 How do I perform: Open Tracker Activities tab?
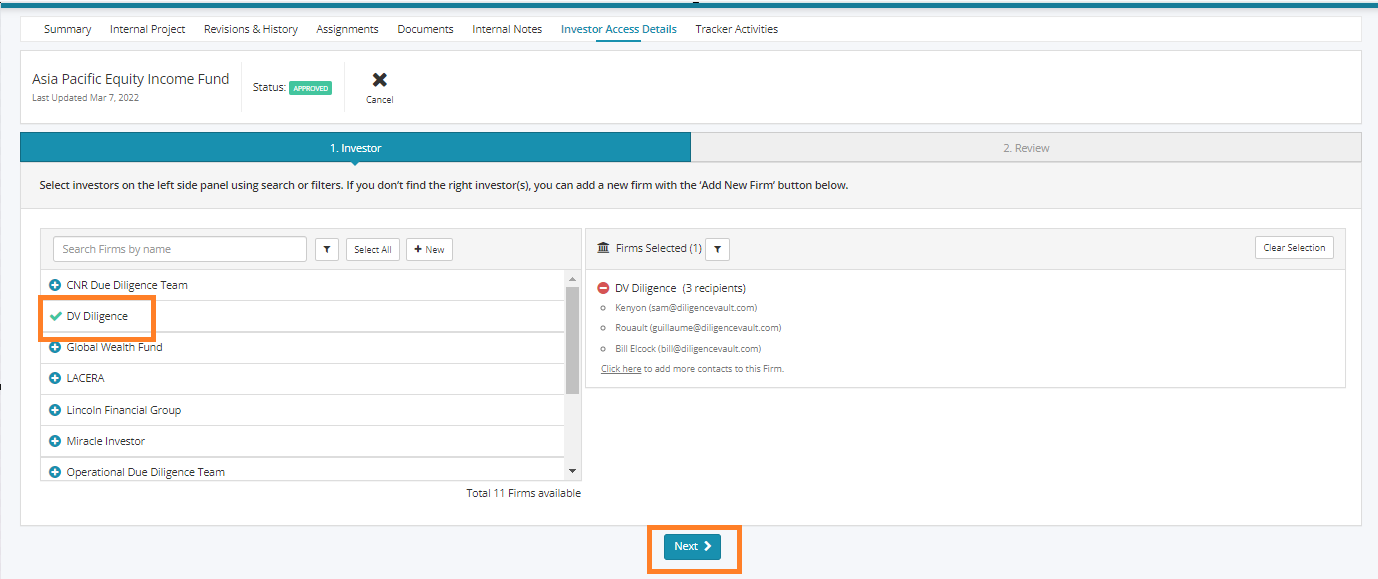[737, 29]
